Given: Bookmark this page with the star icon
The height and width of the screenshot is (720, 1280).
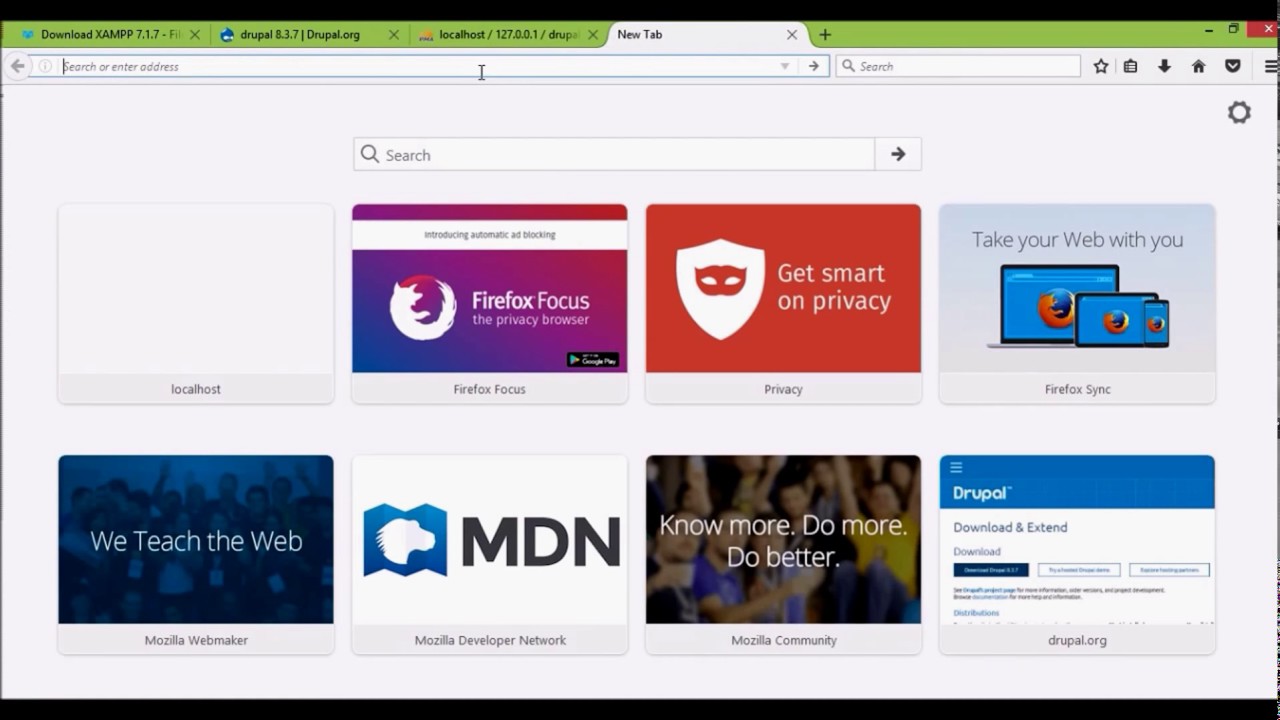Looking at the screenshot, I should [x=1101, y=66].
